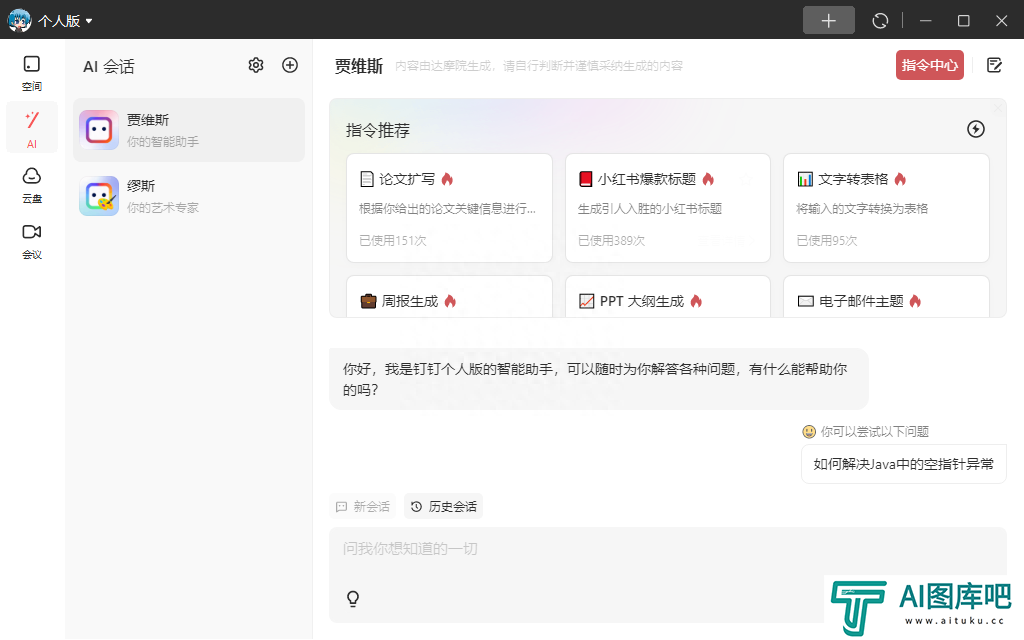Select the AI magic wand sidebar item
Screen dimensions: 1024x640
[x=31, y=129]
